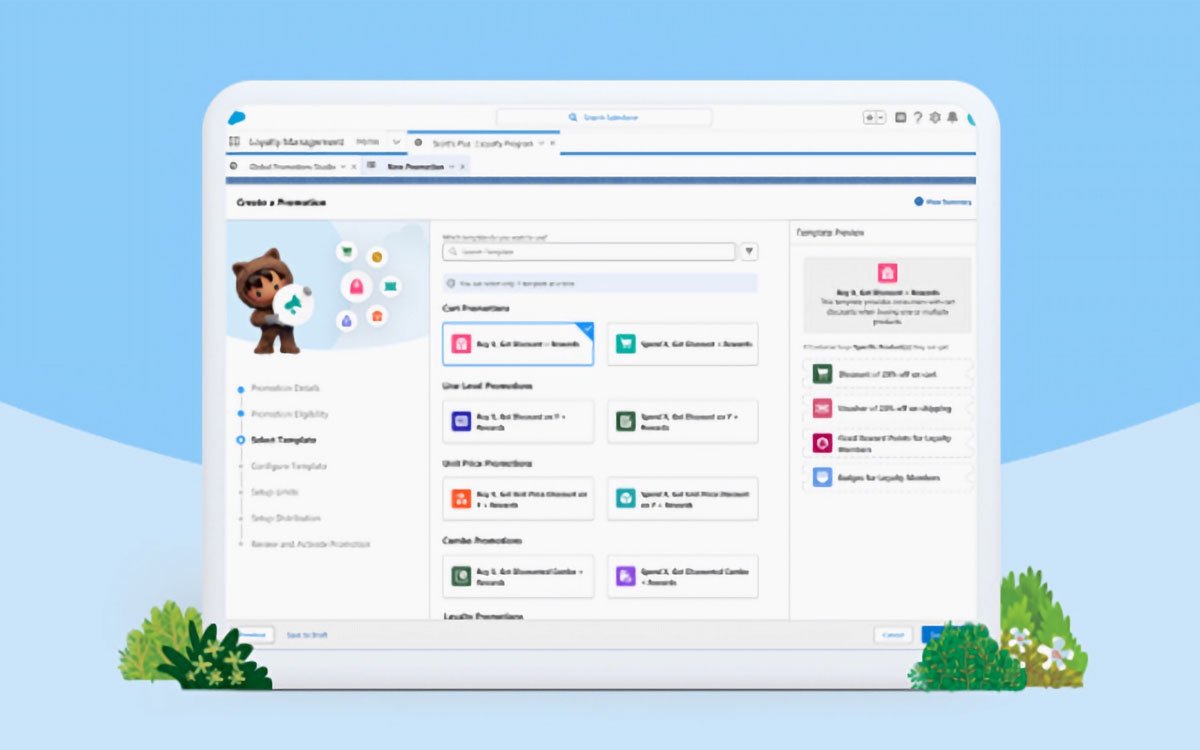Expand the New Promotion subtab chevron
This screenshot has height=750, width=1200.
[451, 166]
